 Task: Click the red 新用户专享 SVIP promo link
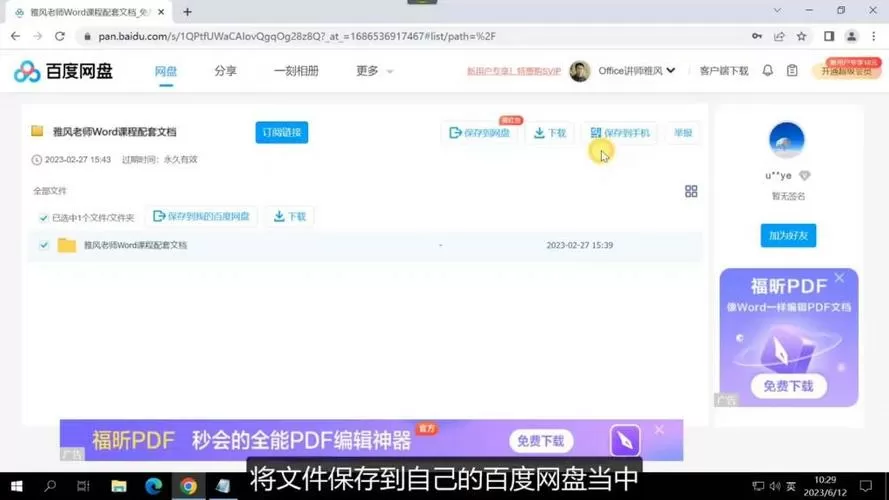(513, 71)
